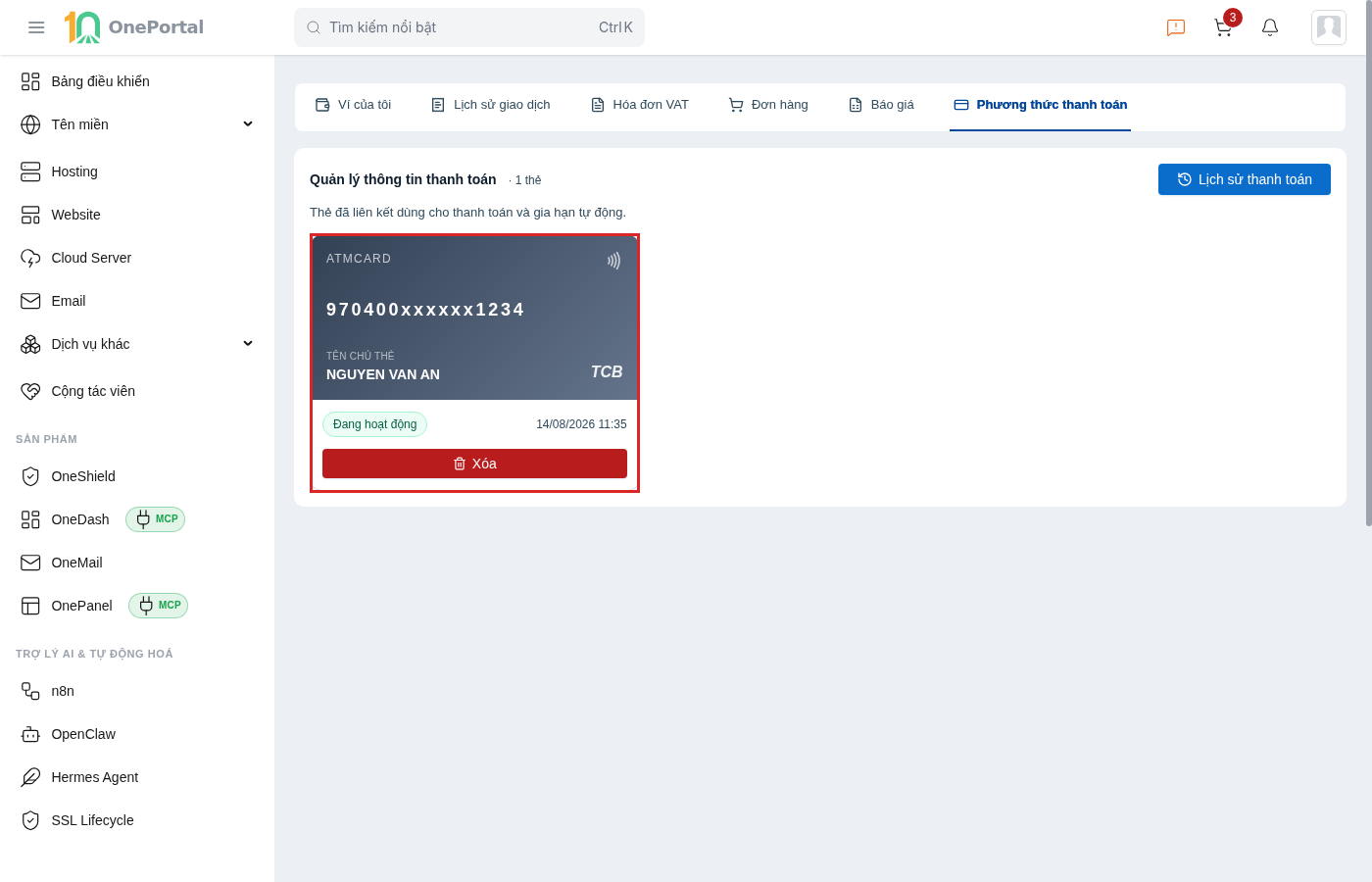Open the notifications bell
Viewport: 1372px width, 882px height.
click(1270, 27)
